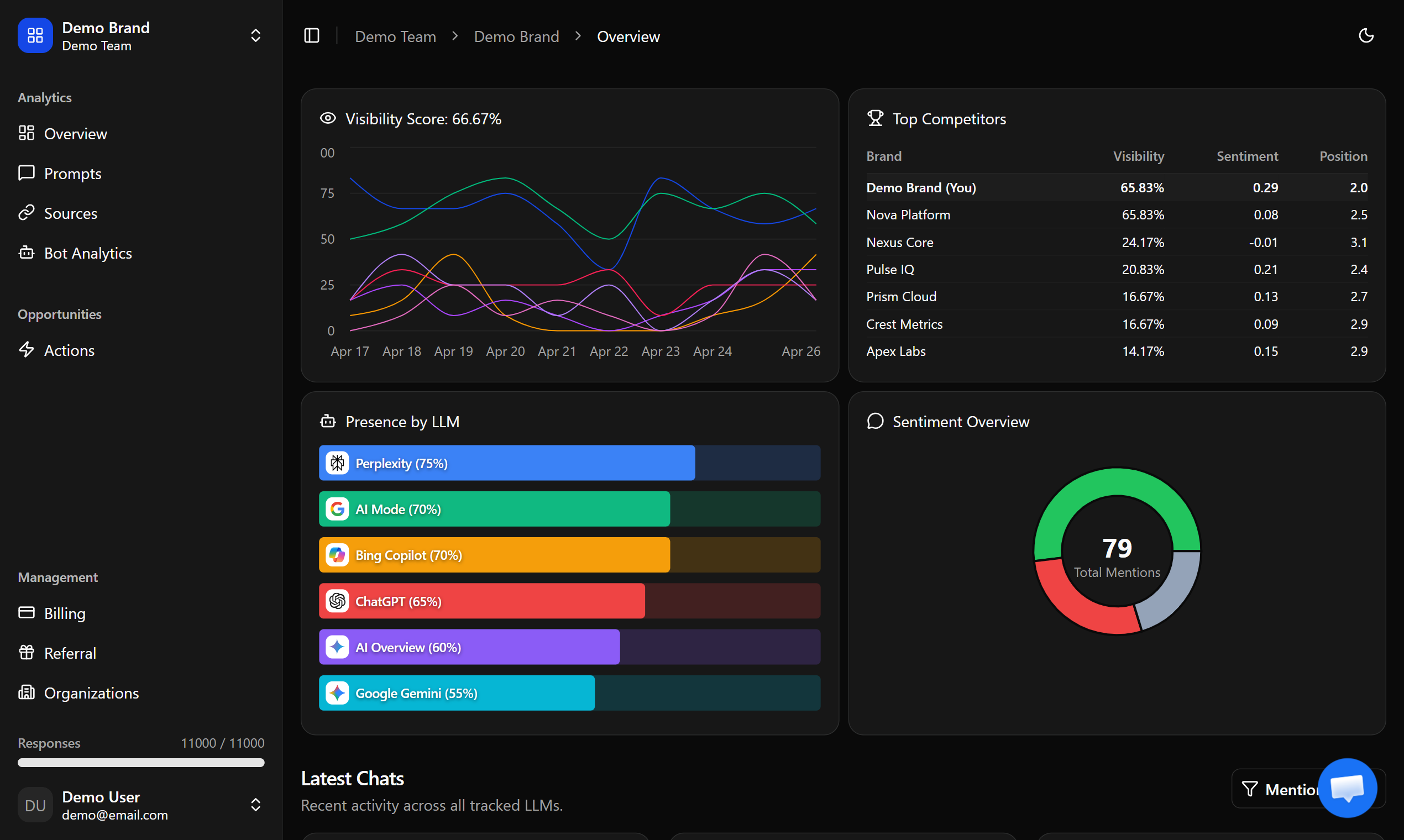Sort by the Position column header

tap(1343, 156)
